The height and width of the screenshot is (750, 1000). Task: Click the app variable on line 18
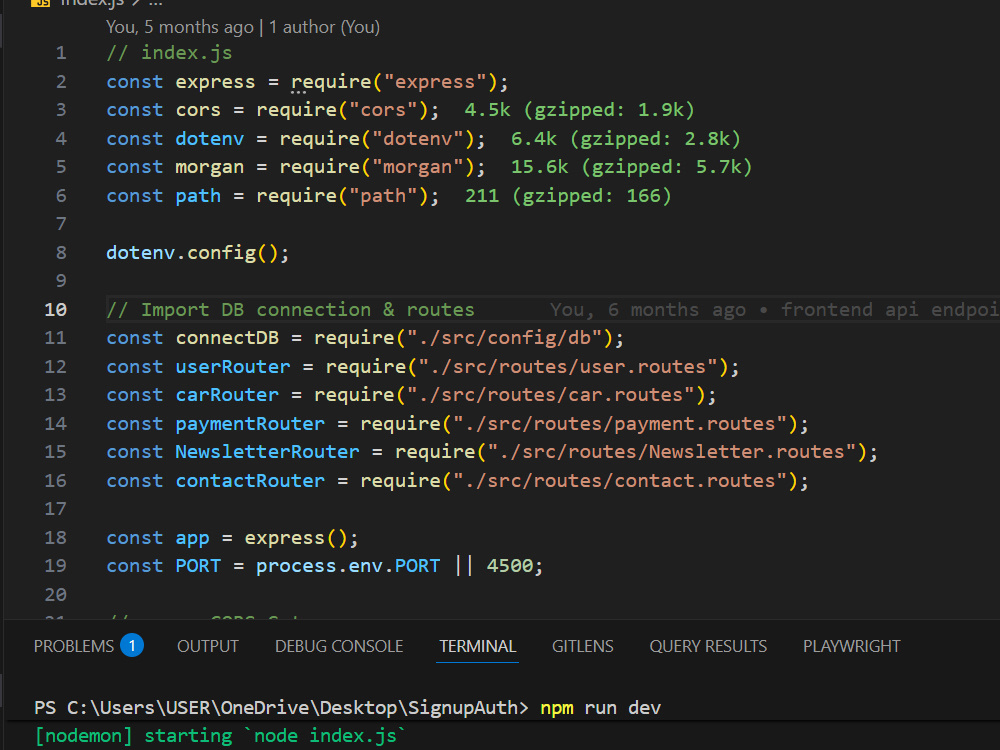[192, 538]
